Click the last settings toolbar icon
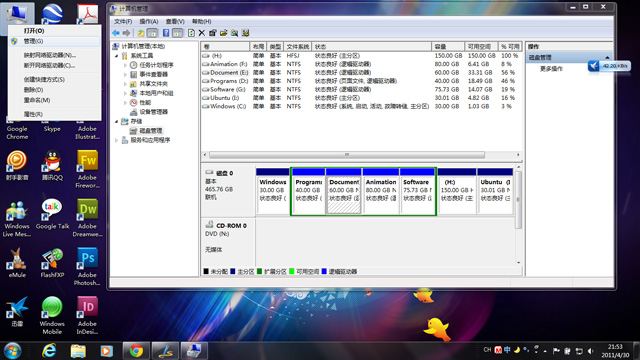 point(246,33)
